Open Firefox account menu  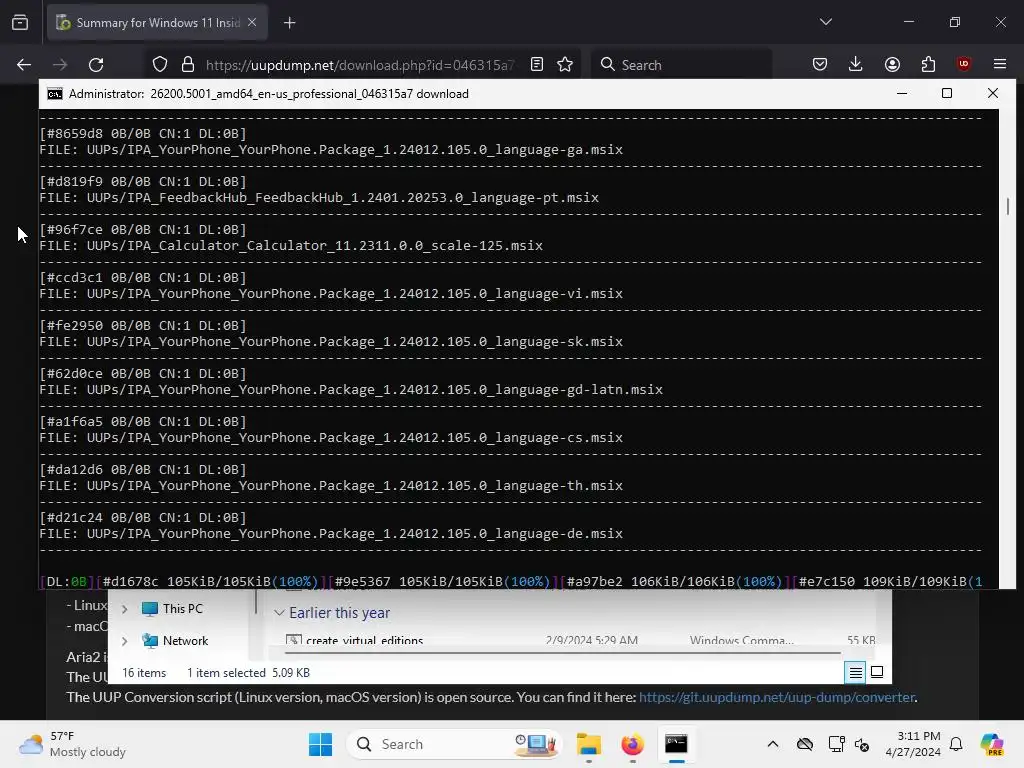coord(892,65)
